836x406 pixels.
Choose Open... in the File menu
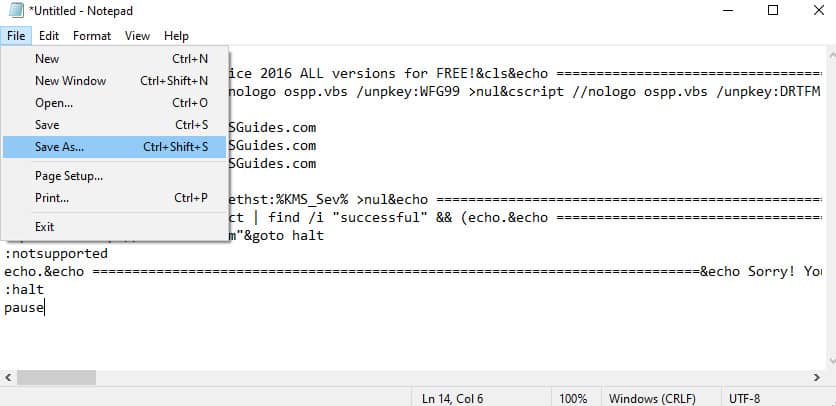[x=114, y=102]
